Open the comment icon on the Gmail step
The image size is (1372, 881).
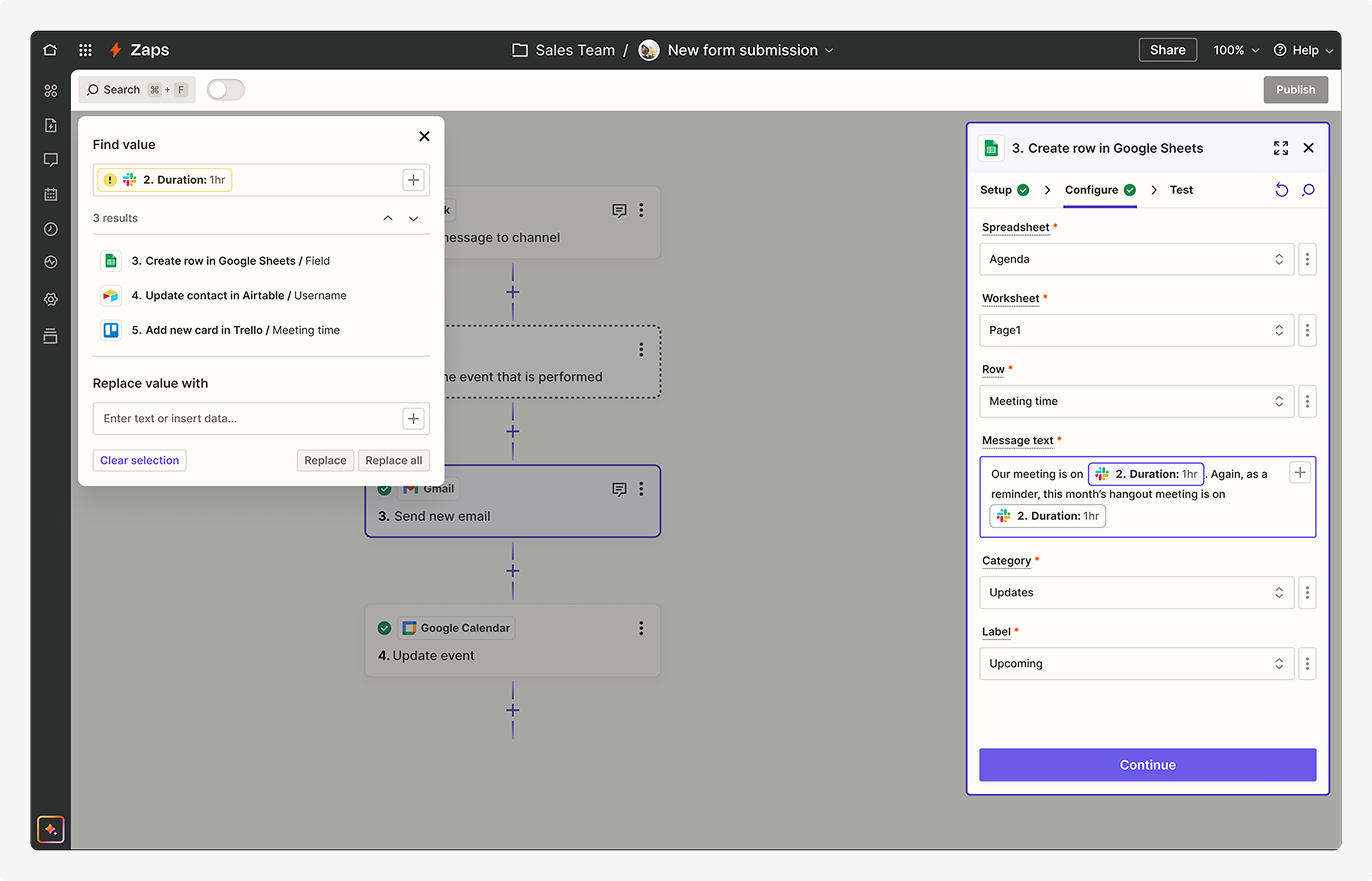619,489
